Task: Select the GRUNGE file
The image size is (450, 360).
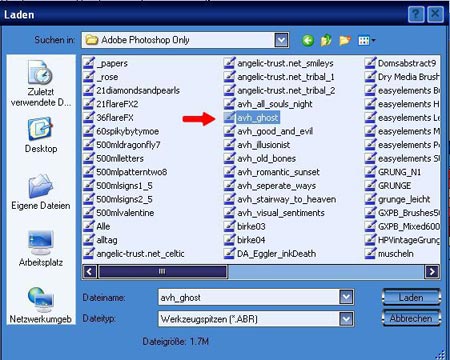Action: (388, 186)
